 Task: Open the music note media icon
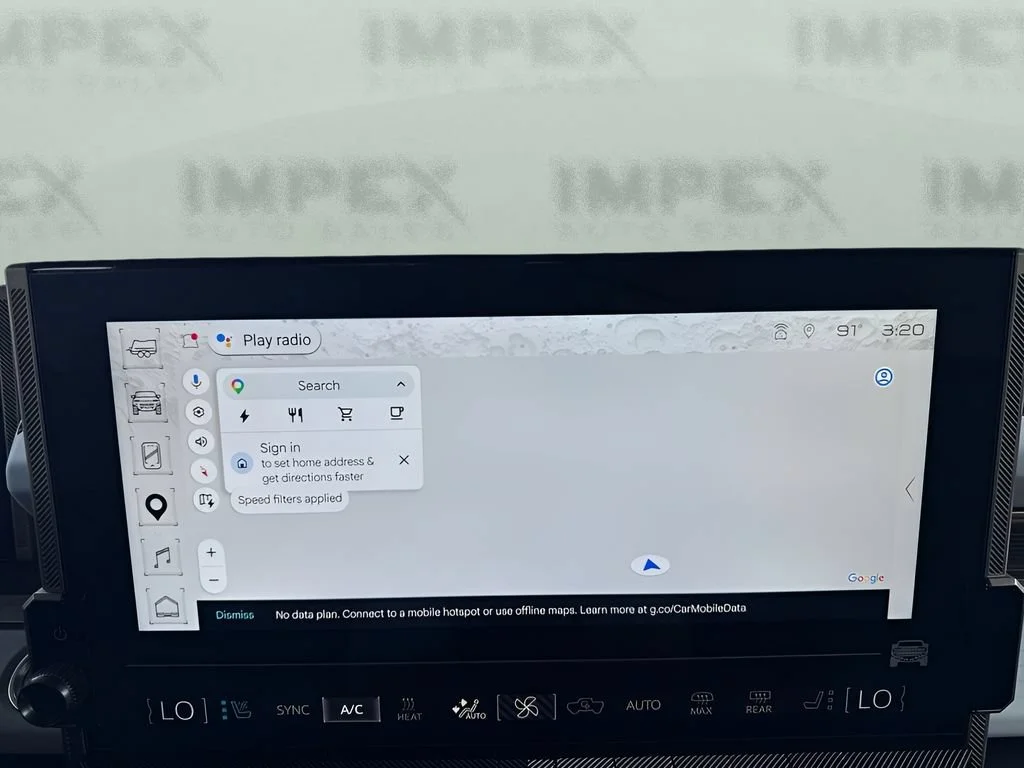pyautogui.click(x=161, y=558)
